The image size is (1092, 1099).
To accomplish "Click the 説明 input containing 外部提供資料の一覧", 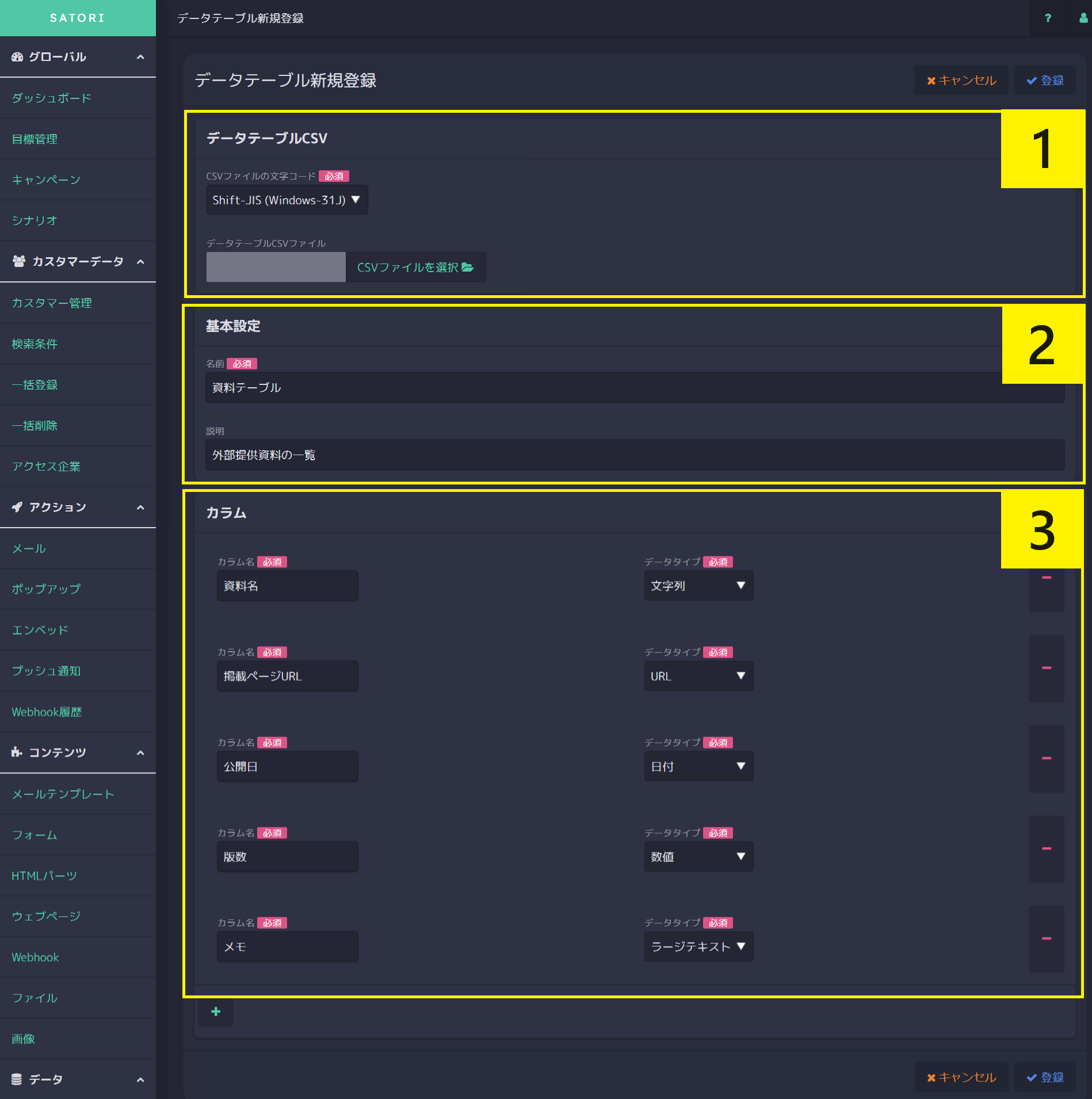I will pyautogui.click(x=635, y=455).
